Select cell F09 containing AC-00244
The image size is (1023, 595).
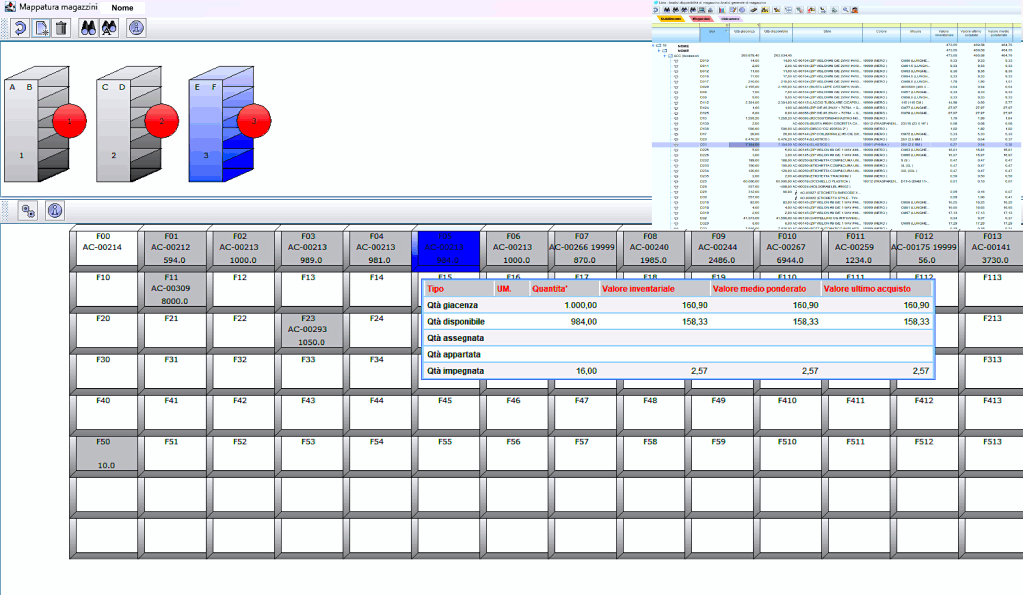click(x=718, y=248)
